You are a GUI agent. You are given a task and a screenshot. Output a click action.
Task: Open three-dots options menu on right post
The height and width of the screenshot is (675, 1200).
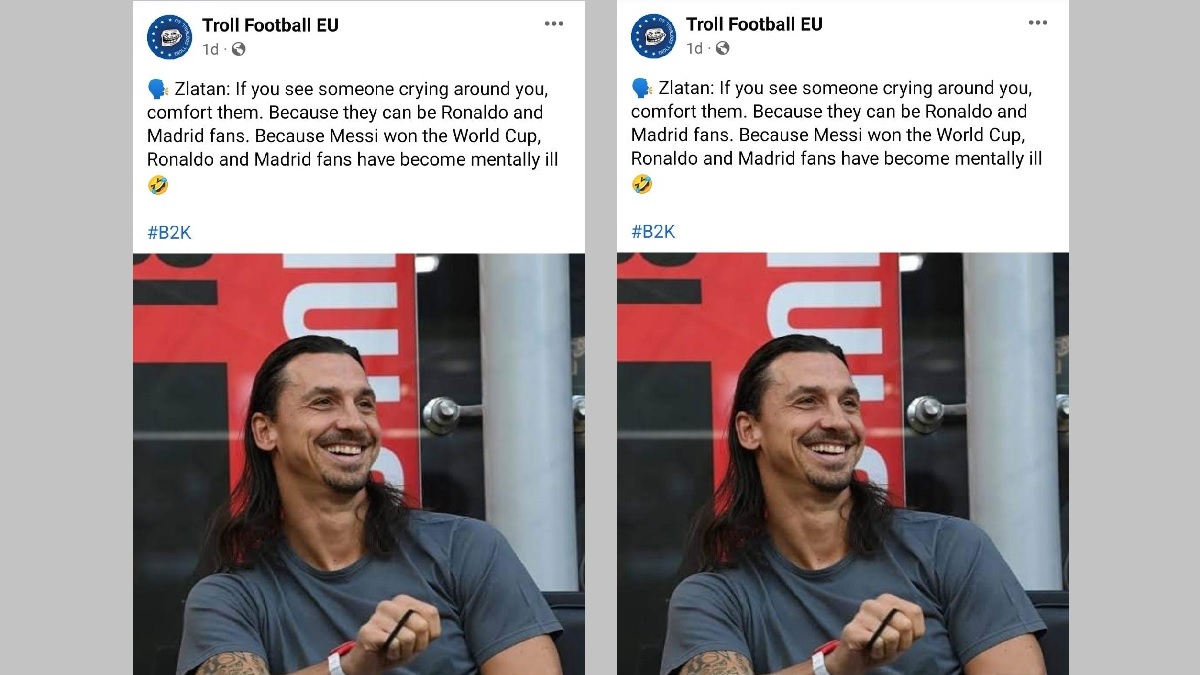coord(1038,23)
